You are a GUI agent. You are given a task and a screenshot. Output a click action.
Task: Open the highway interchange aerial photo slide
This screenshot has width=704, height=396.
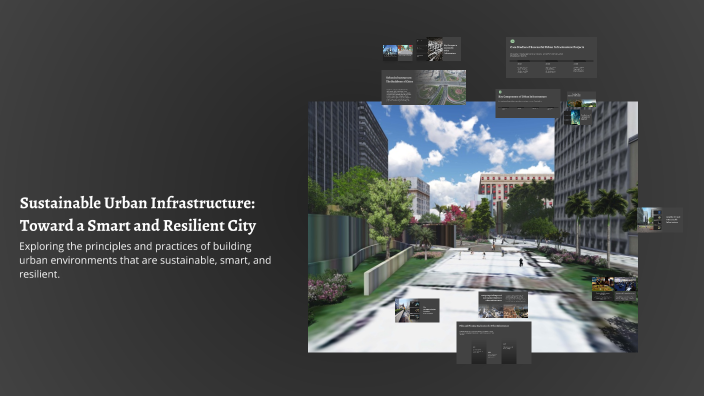[423, 87]
